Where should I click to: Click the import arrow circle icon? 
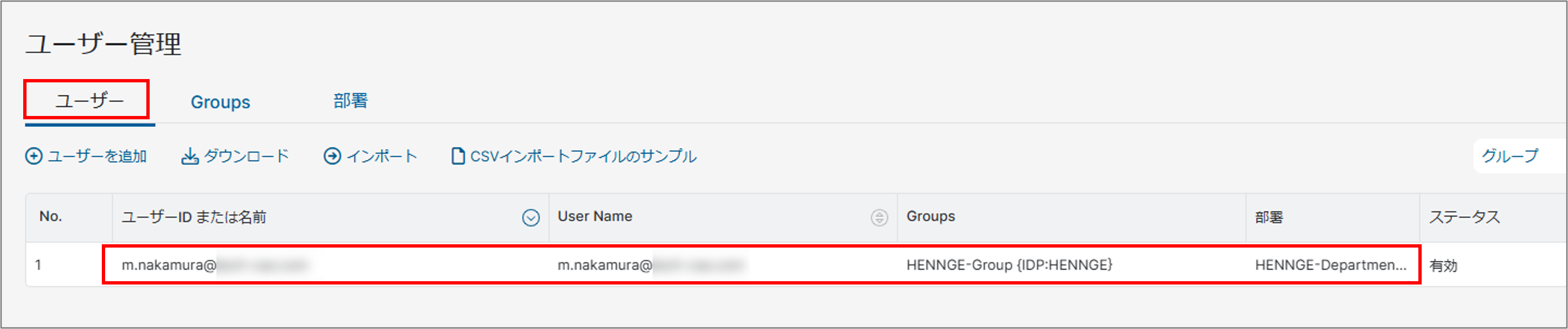332,156
